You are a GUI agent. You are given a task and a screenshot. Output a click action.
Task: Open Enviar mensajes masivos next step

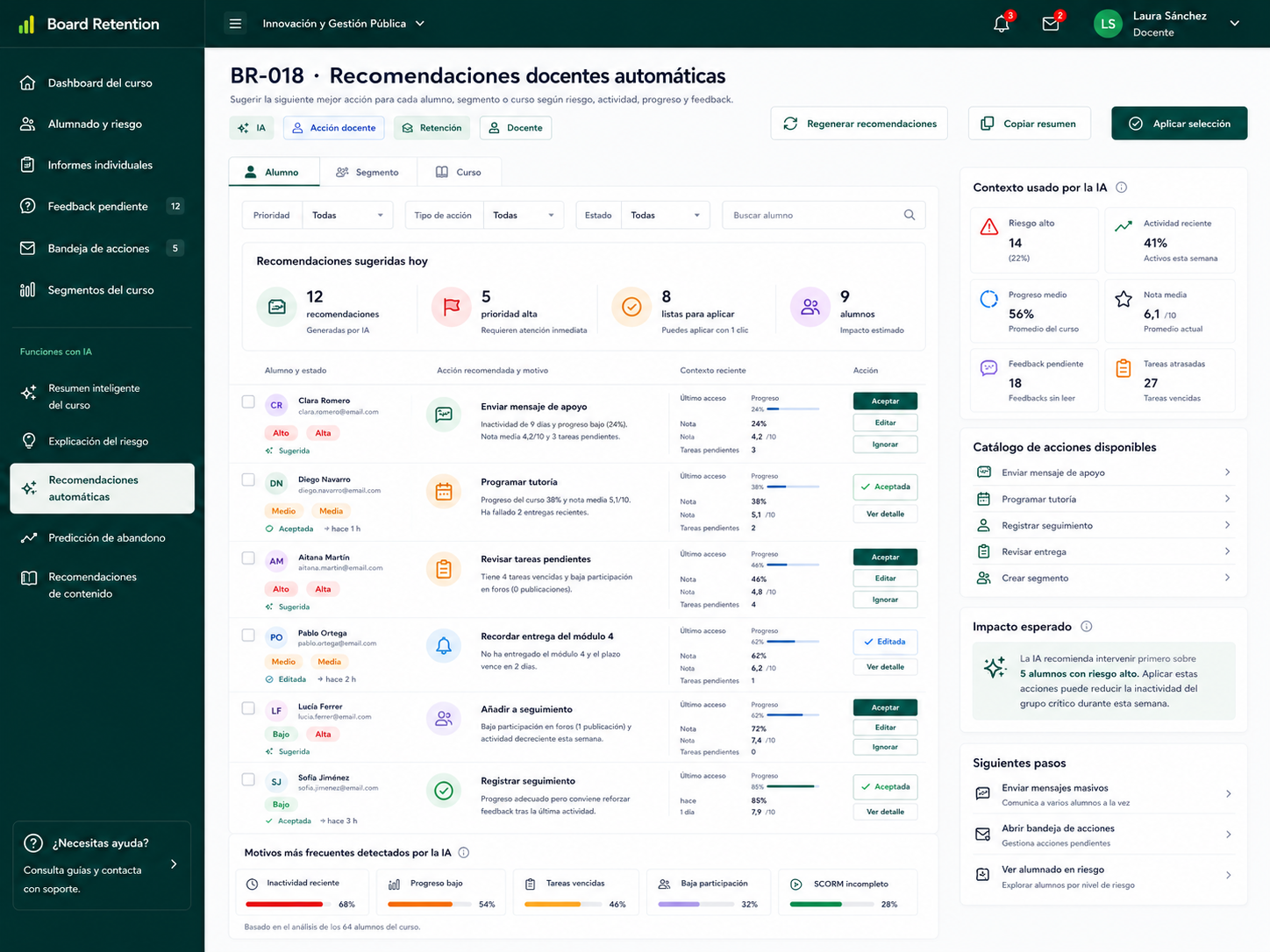[1104, 794]
